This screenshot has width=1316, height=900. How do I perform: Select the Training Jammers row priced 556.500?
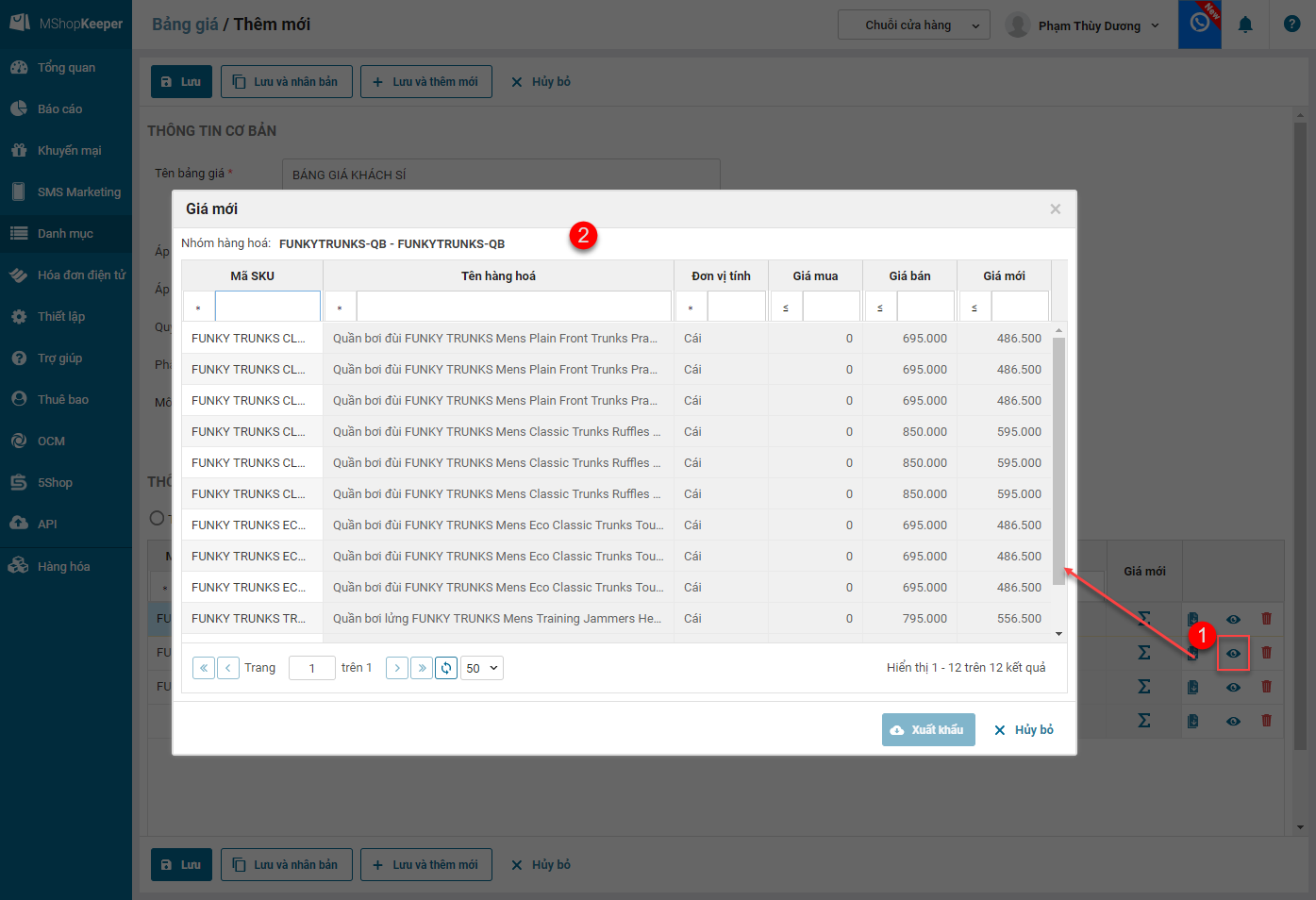616,619
